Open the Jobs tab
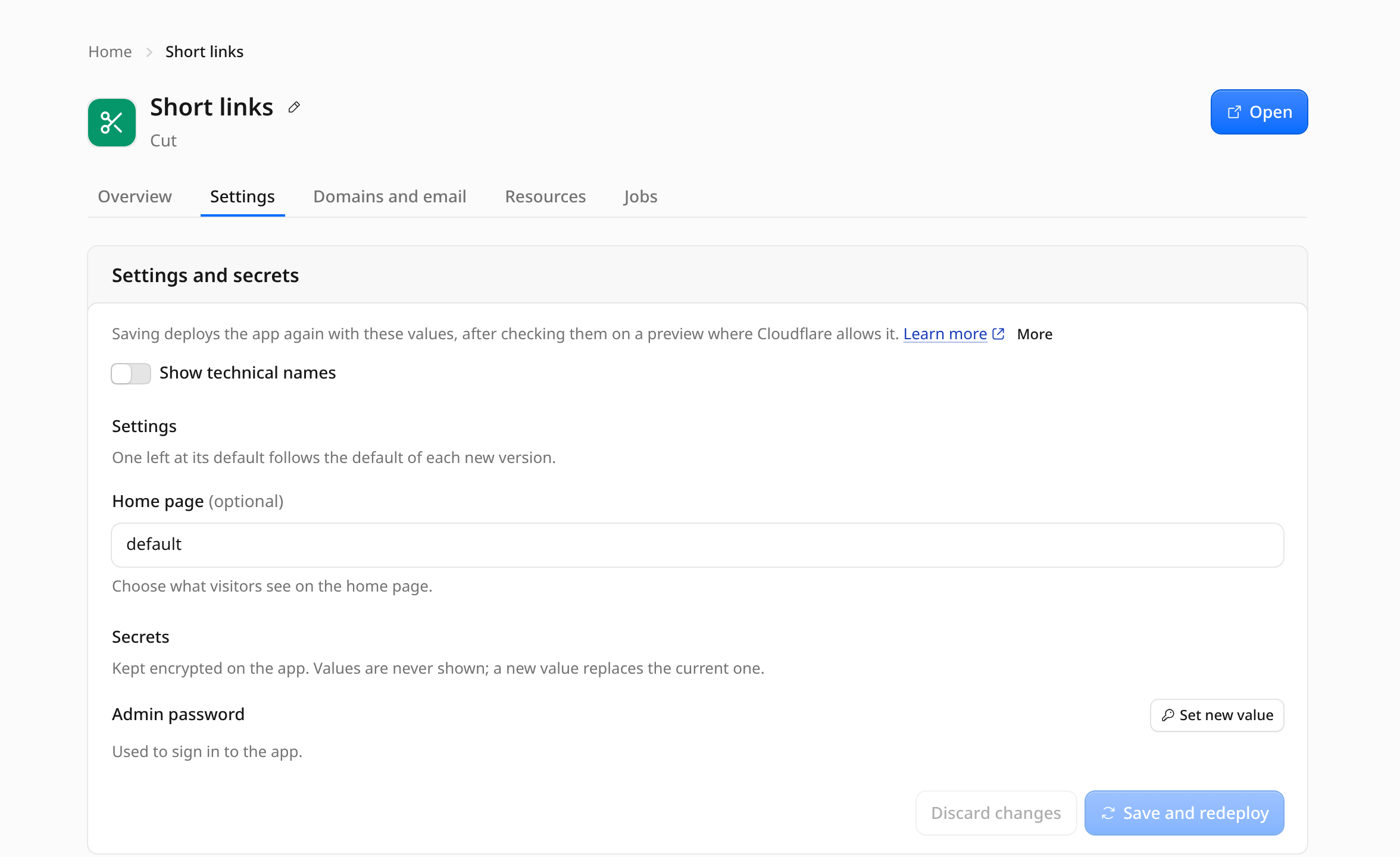This screenshot has width=1400, height=857. pyautogui.click(x=640, y=196)
